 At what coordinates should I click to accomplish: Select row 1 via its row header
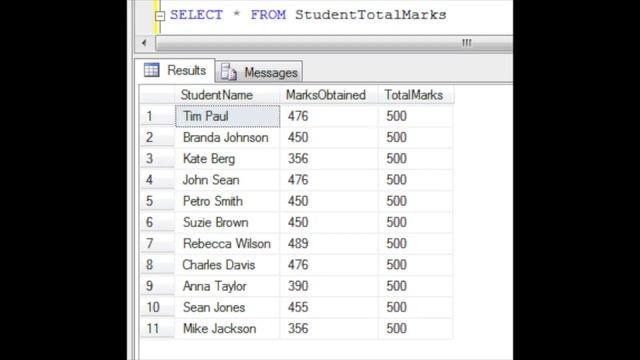[157, 116]
